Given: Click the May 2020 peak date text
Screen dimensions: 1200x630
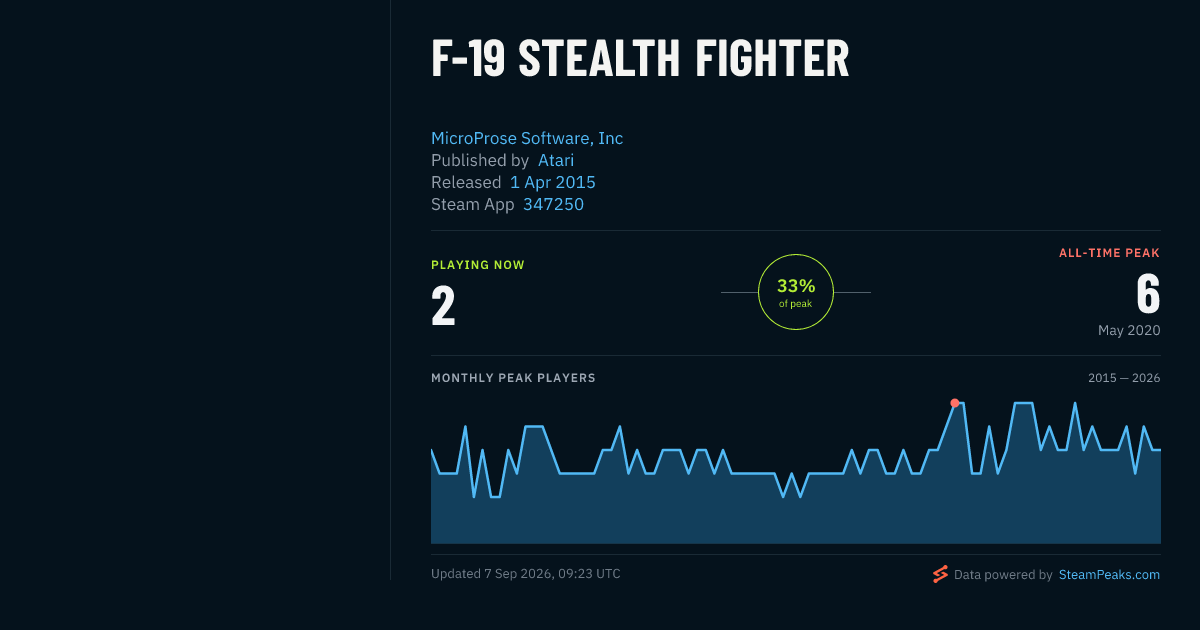Looking at the screenshot, I should coord(1129,330).
